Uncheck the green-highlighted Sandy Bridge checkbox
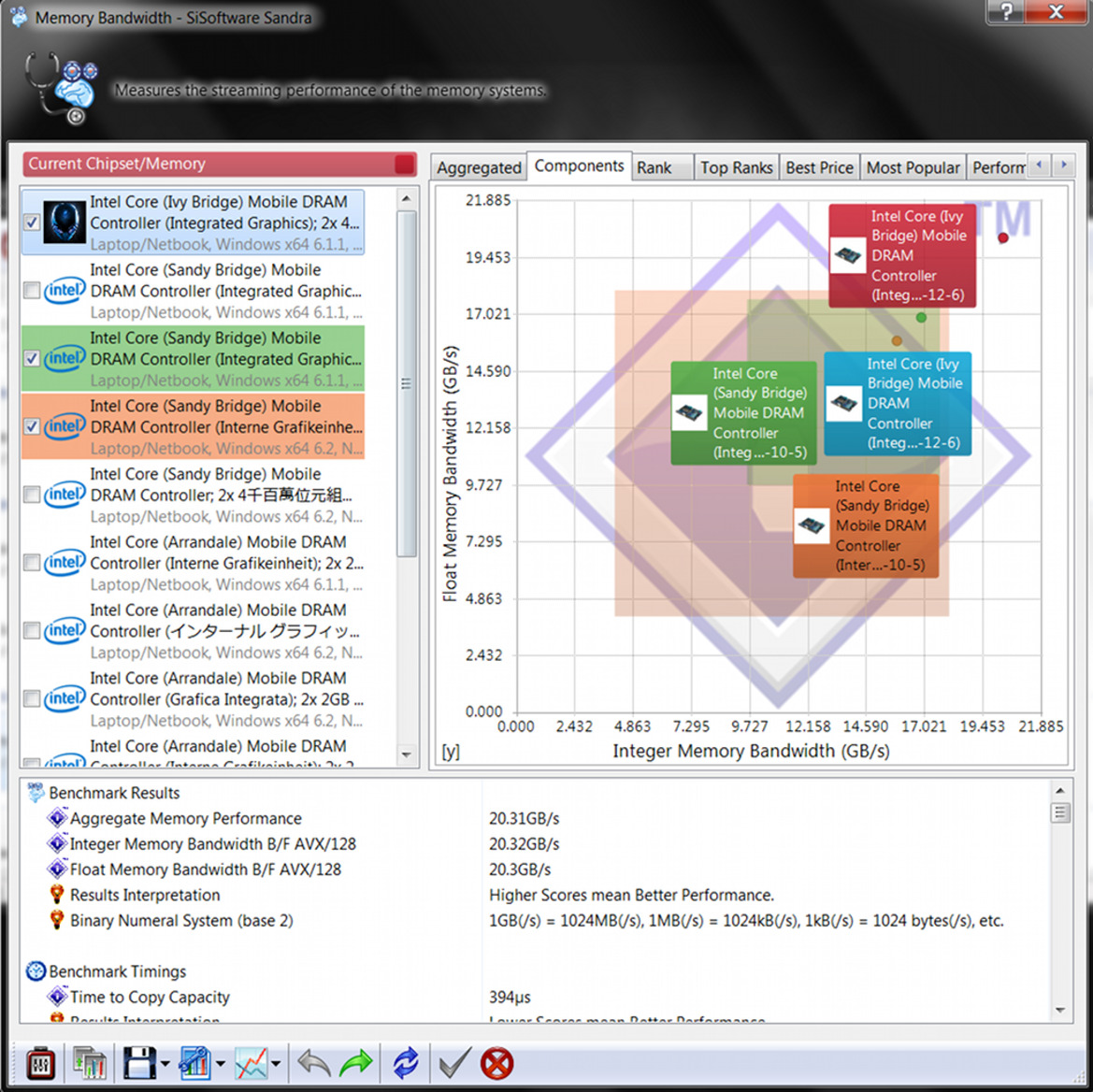Image resolution: width=1093 pixels, height=1092 pixels. [32, 359]
